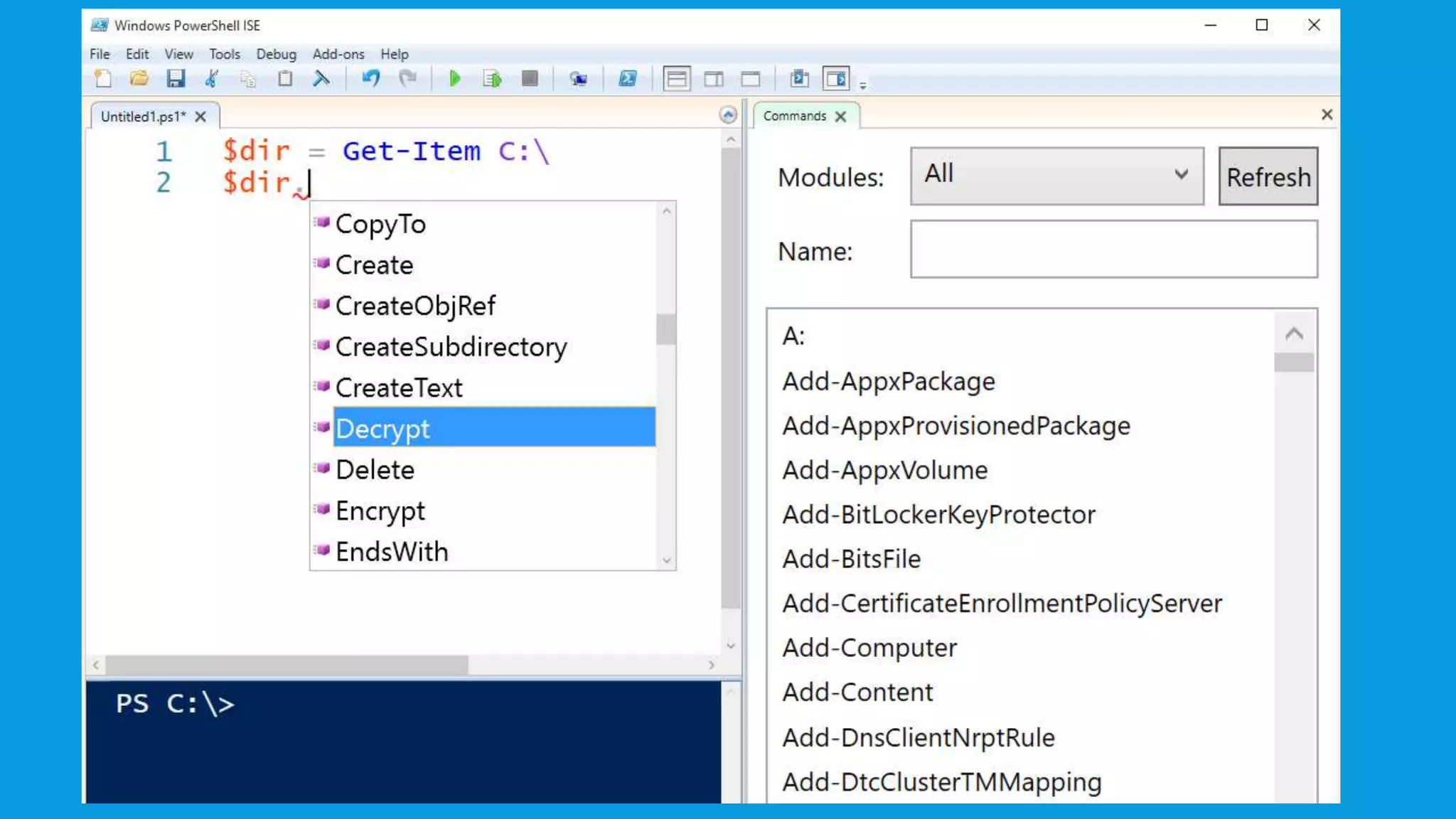Select Add-CertificateEnrollmentPolicyServer command
This screenshot has height=819, width=1456.
(1002, 604)
